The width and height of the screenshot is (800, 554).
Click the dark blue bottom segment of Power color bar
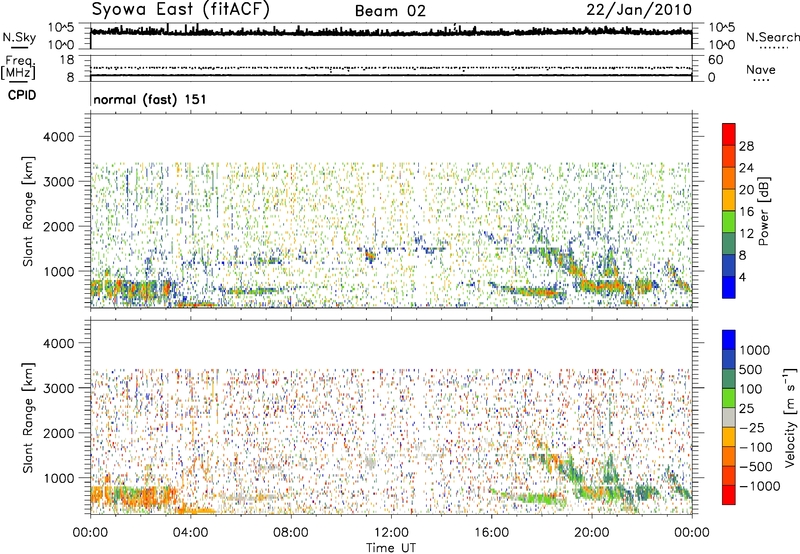tap(729, 287)
